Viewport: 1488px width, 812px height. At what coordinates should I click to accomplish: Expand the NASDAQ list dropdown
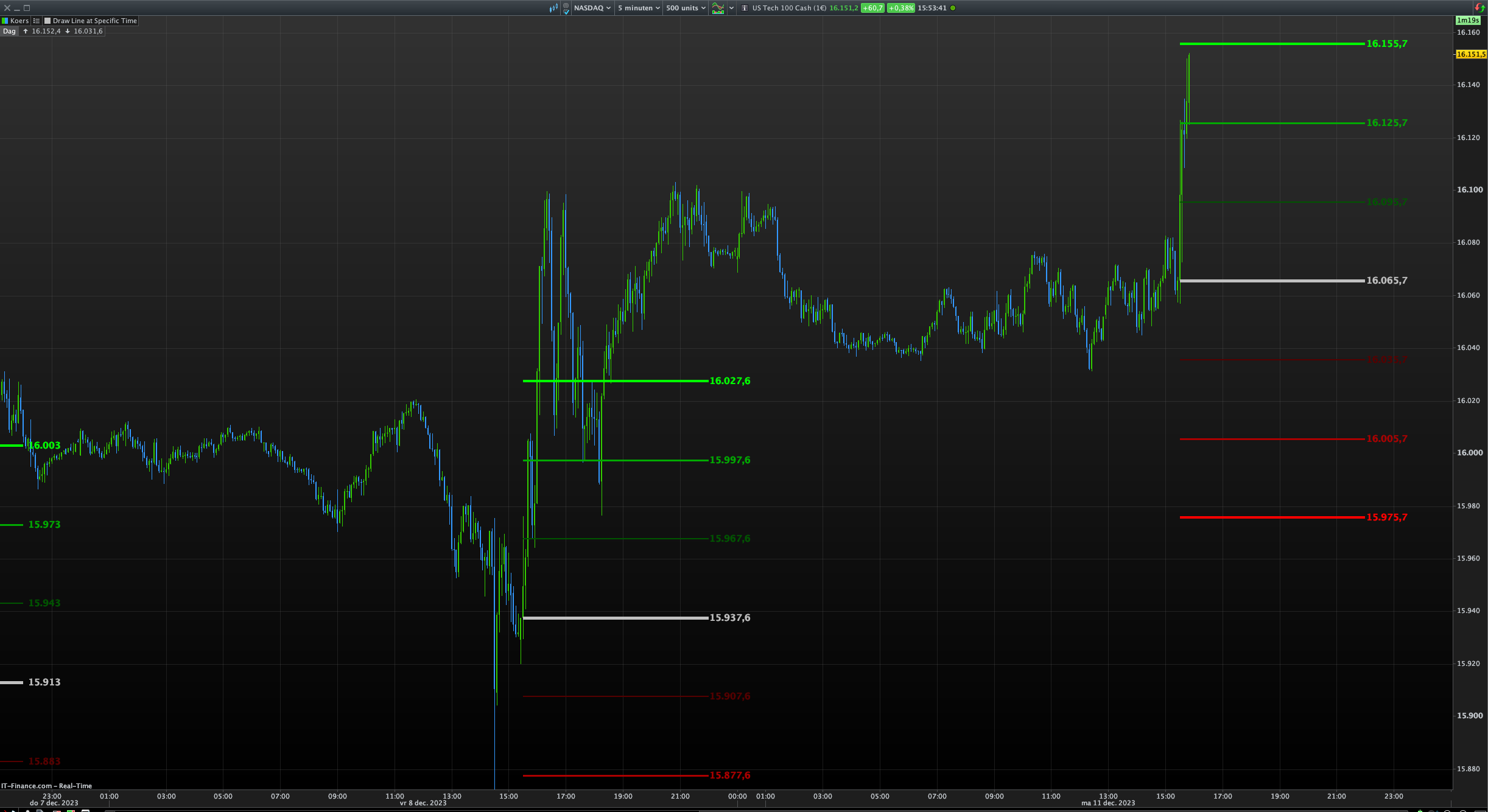pyautogui.click(x=592, y=8)
